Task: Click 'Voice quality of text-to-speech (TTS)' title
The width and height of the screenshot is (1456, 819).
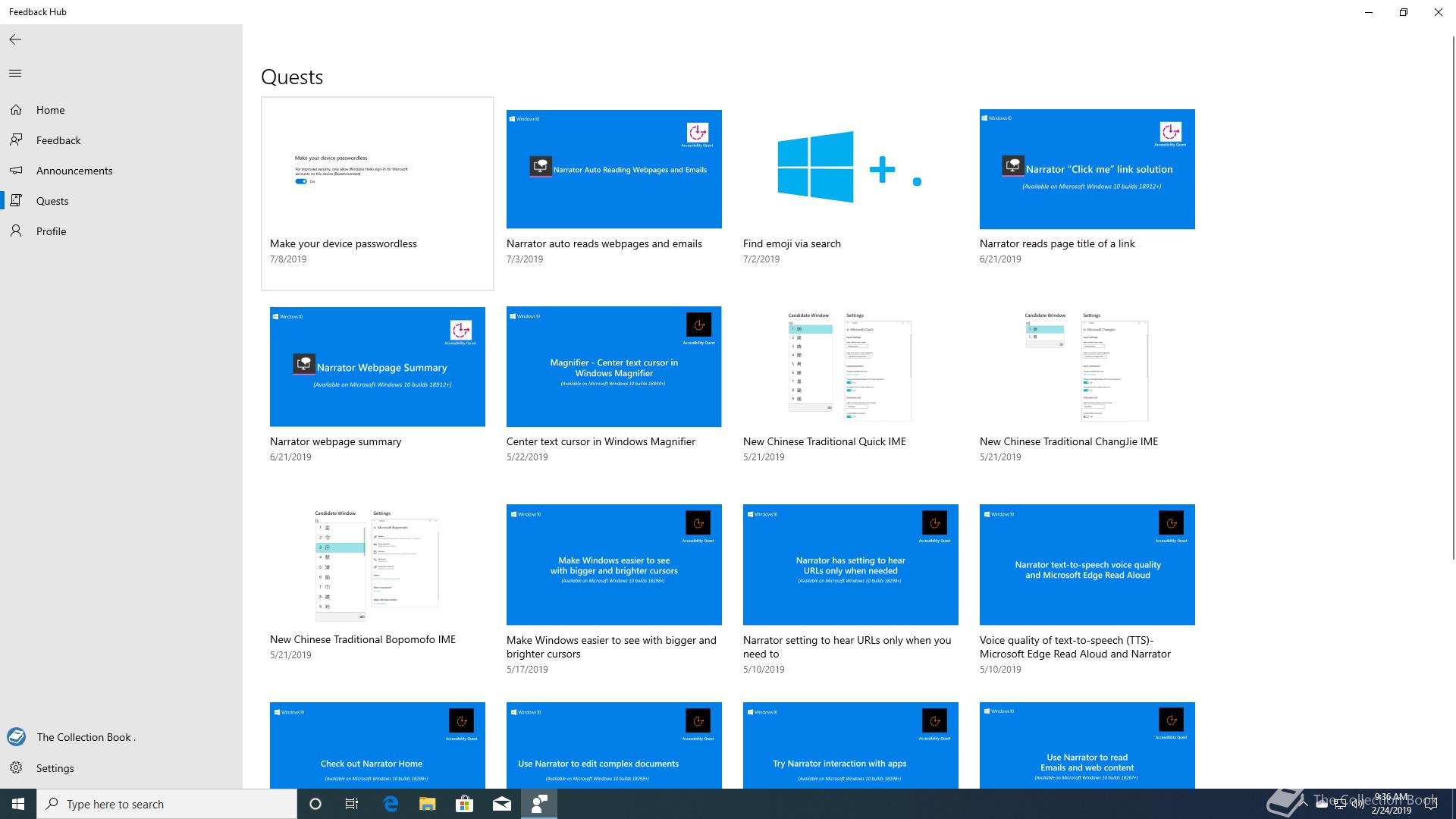Action: click(x=1075, y=647)
